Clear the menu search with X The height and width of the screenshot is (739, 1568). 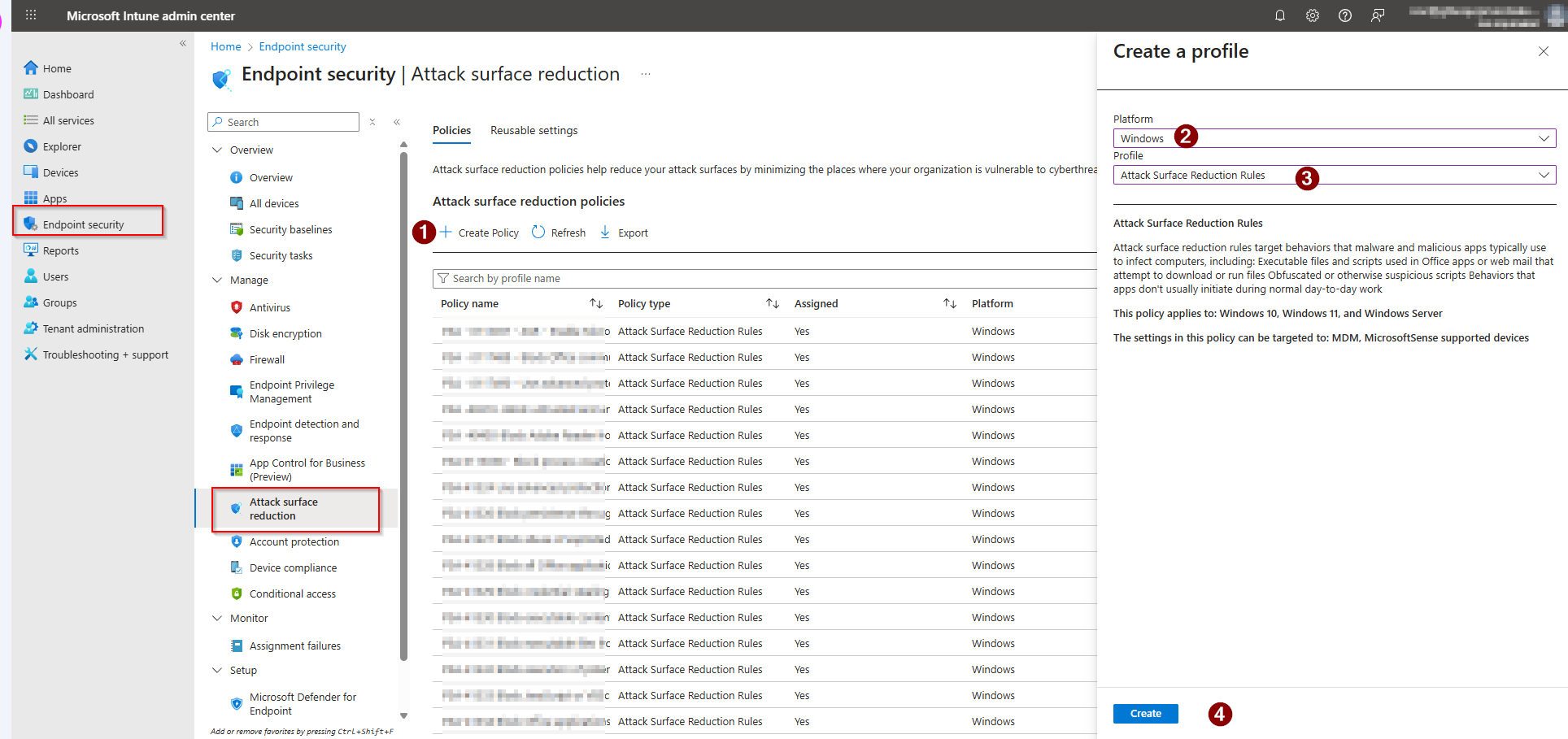(372, 122)
